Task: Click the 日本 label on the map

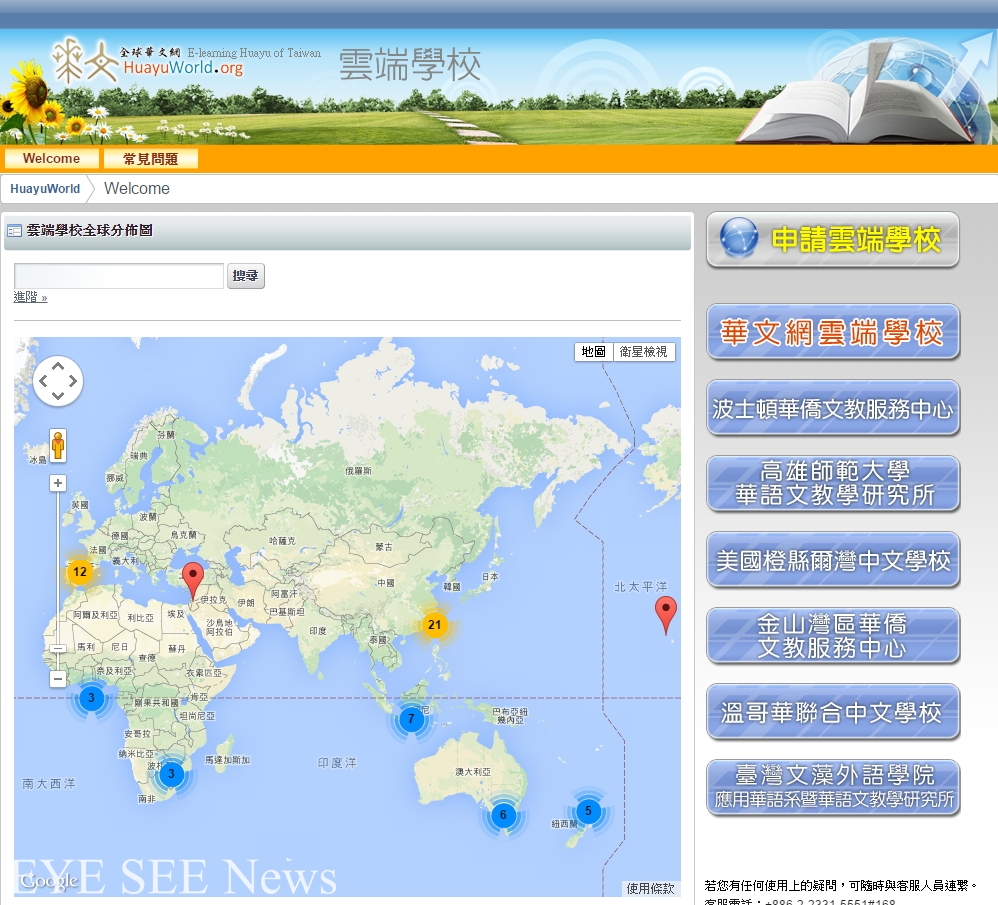Action: [490, 577]
